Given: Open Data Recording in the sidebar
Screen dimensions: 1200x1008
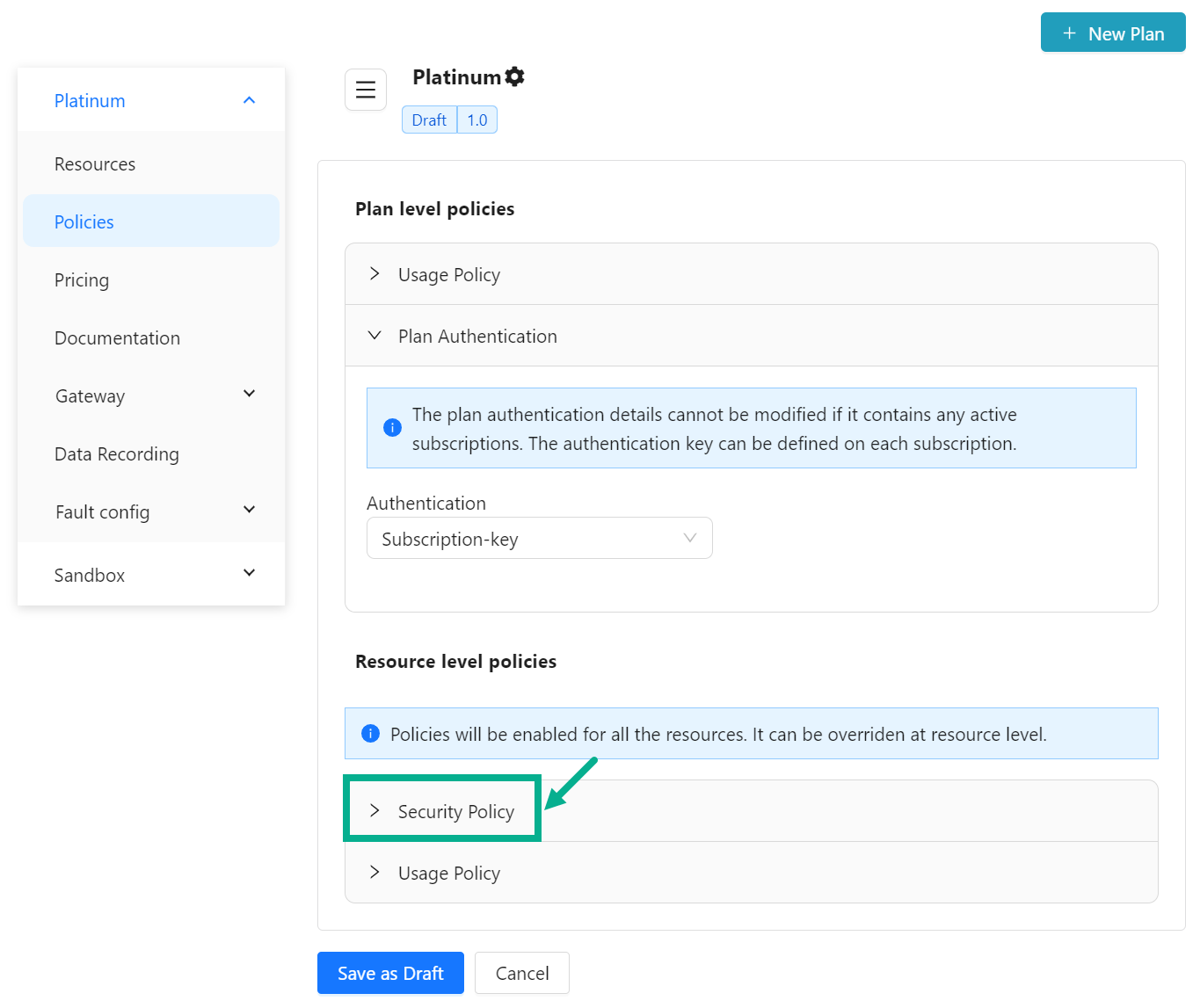Looking at the screenshot, I should click(x=116, y=454).
